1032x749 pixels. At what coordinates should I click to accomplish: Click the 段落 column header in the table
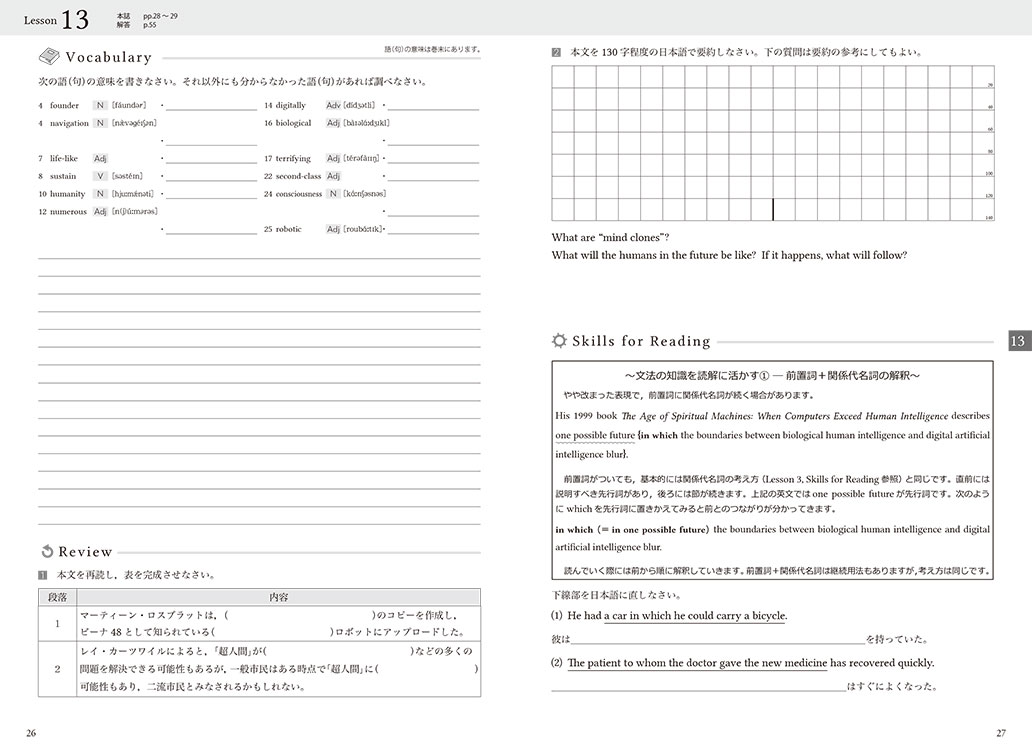(x=58, y=597)
